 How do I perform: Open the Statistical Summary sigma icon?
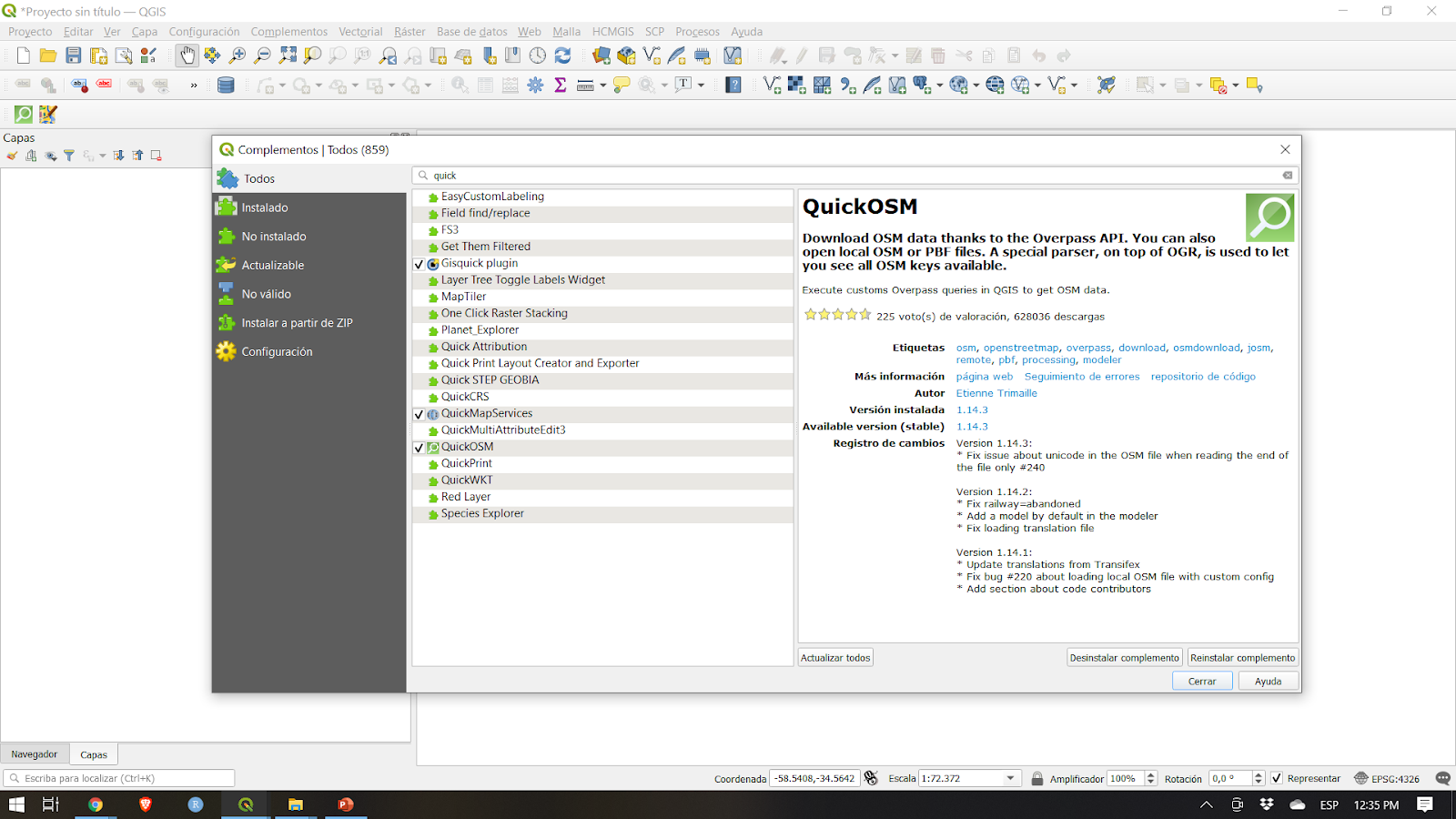[561, 85]
